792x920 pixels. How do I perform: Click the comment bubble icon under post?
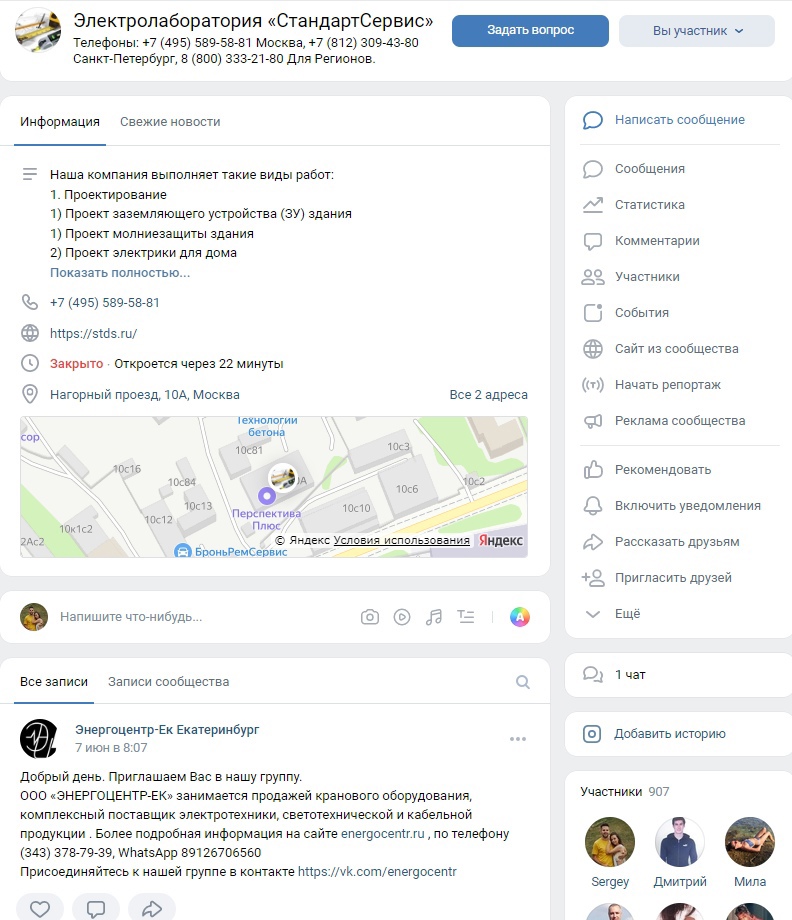96,909
